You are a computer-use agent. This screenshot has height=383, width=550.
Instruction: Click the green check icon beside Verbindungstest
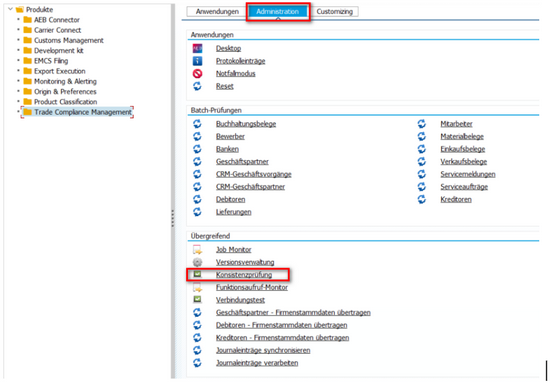click(197, 300)
